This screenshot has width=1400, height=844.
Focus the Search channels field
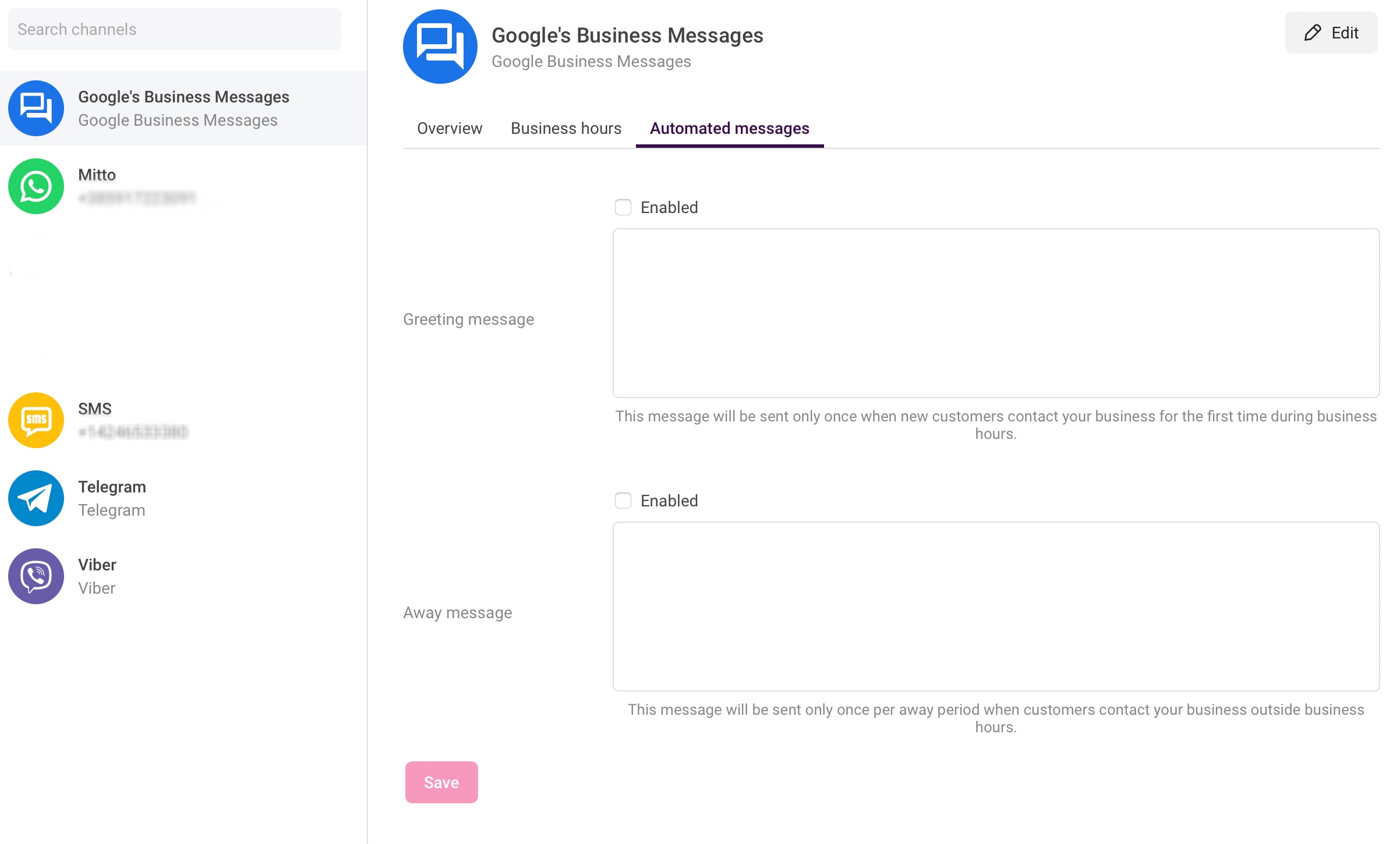tap(175, 29)
